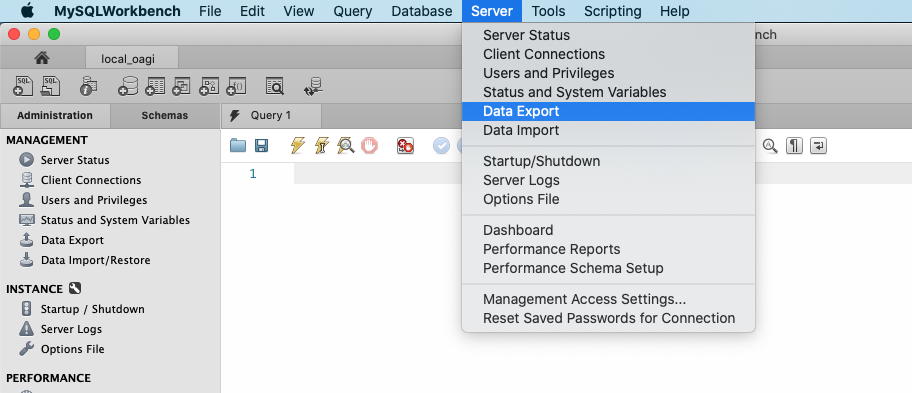The image size is (912, 393).
Task: Open the File menu
Action: 210,11
